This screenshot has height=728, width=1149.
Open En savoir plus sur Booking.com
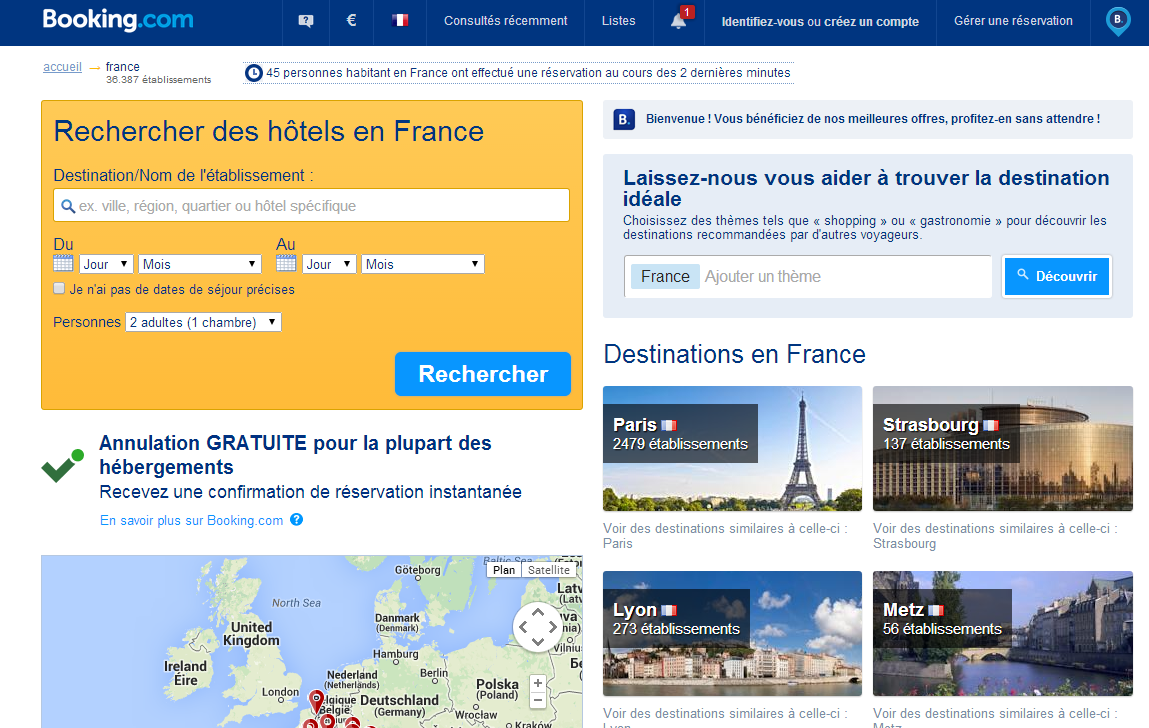point(191,521)
